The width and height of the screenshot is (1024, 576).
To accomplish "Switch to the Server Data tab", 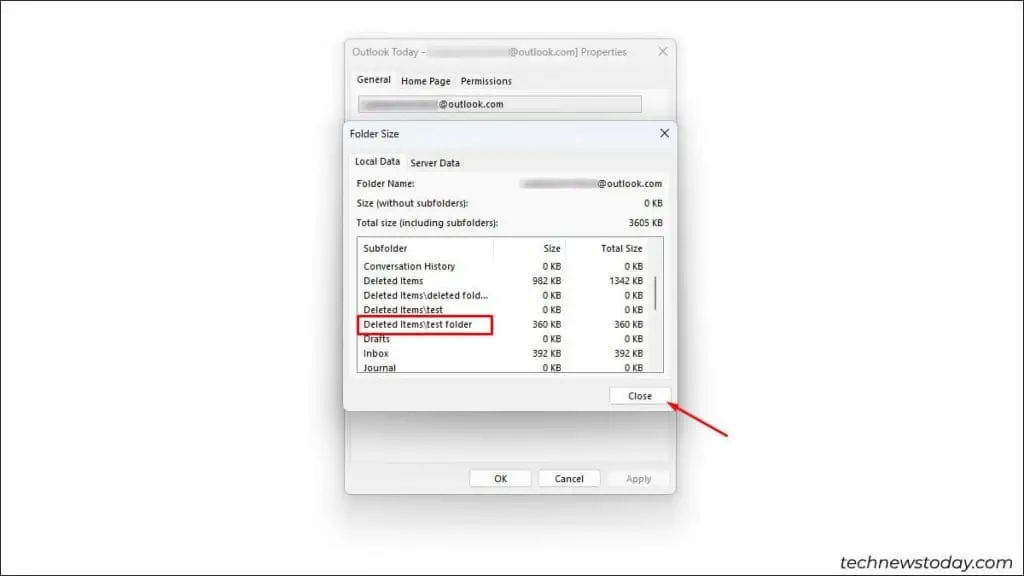I will pos(435,162).
